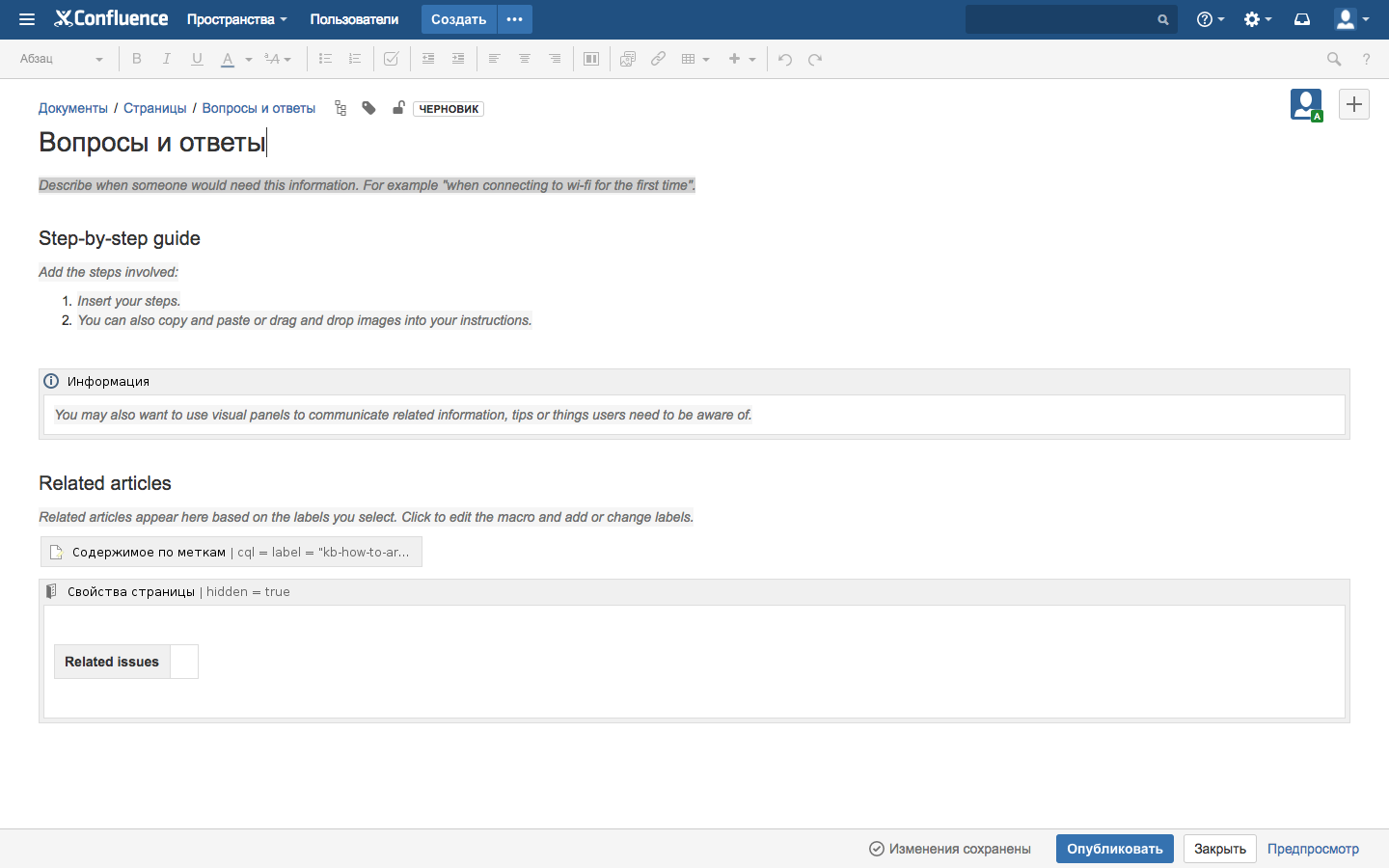This screenshot has width=1389, height=868.
Task: Redo the last change
Action: point(815,59)
